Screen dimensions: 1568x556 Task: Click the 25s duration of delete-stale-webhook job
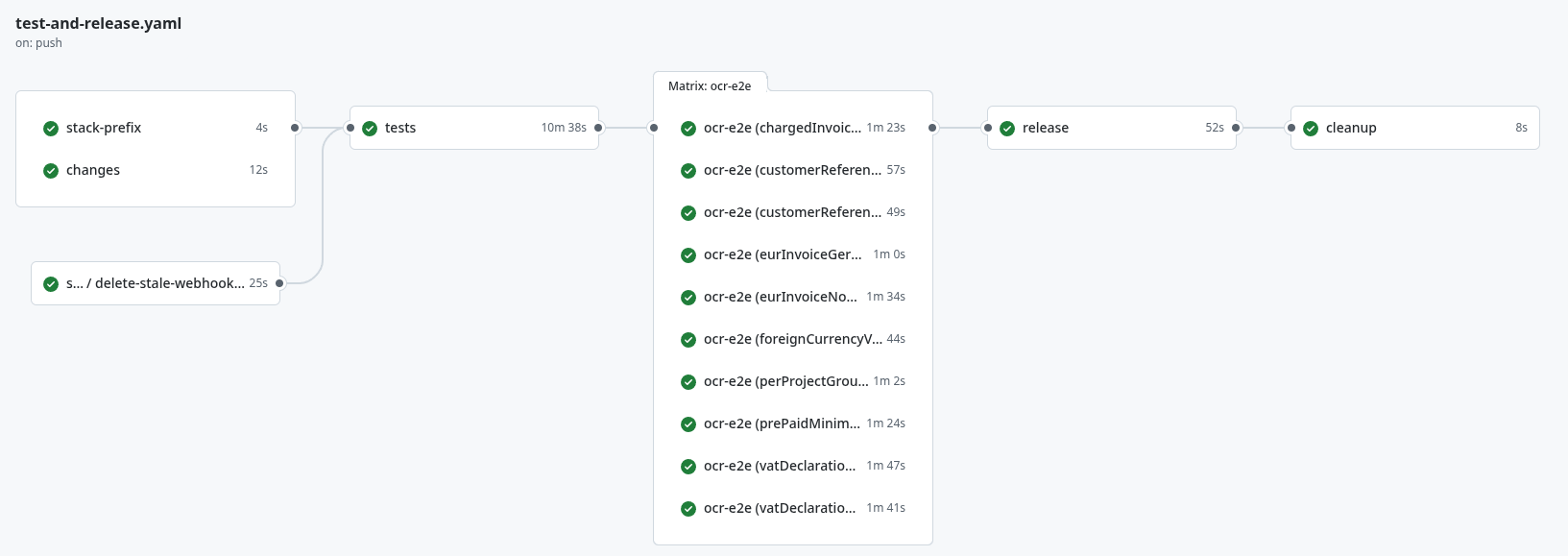258,283
